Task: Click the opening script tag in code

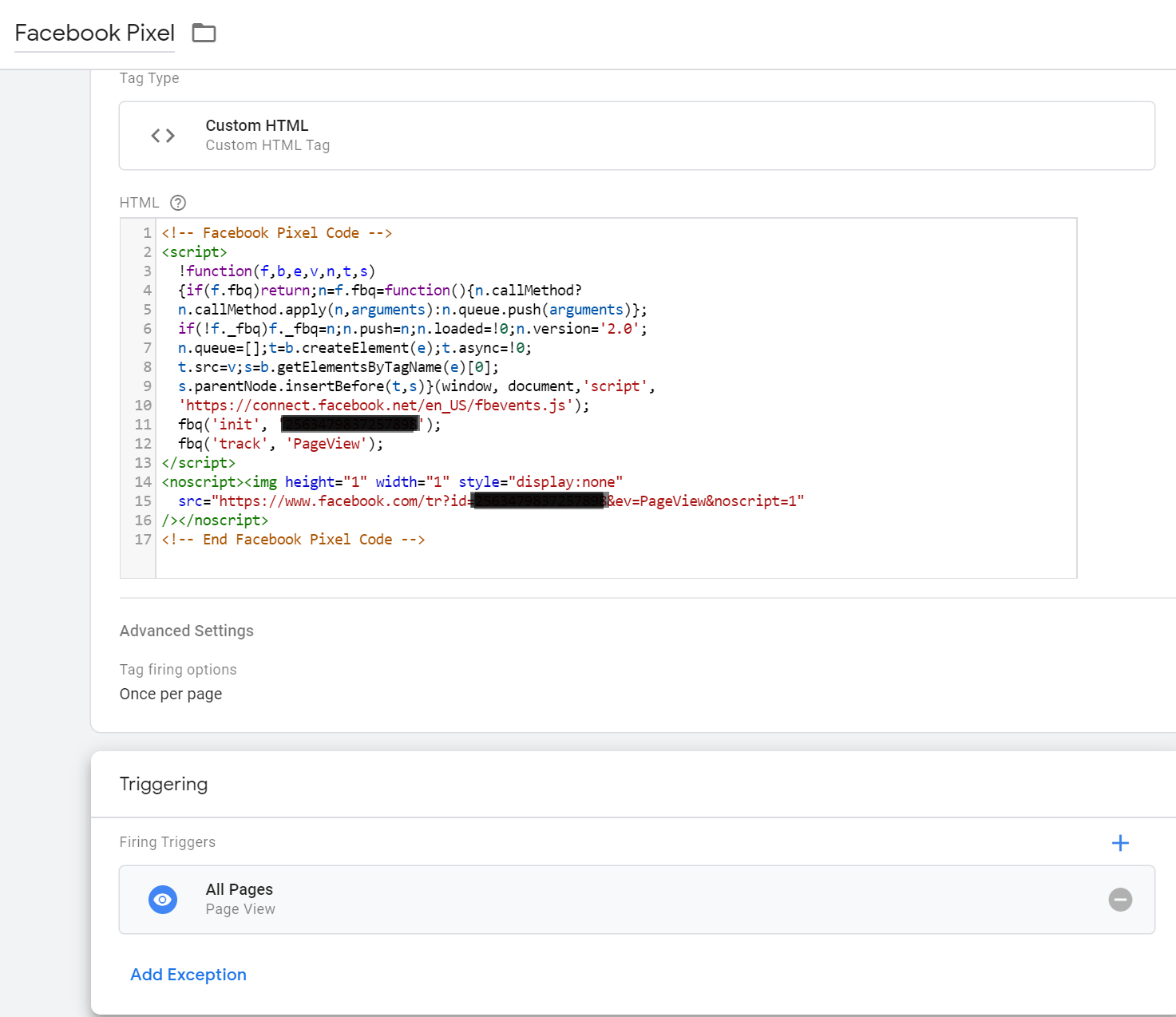Action: (194, 252)
